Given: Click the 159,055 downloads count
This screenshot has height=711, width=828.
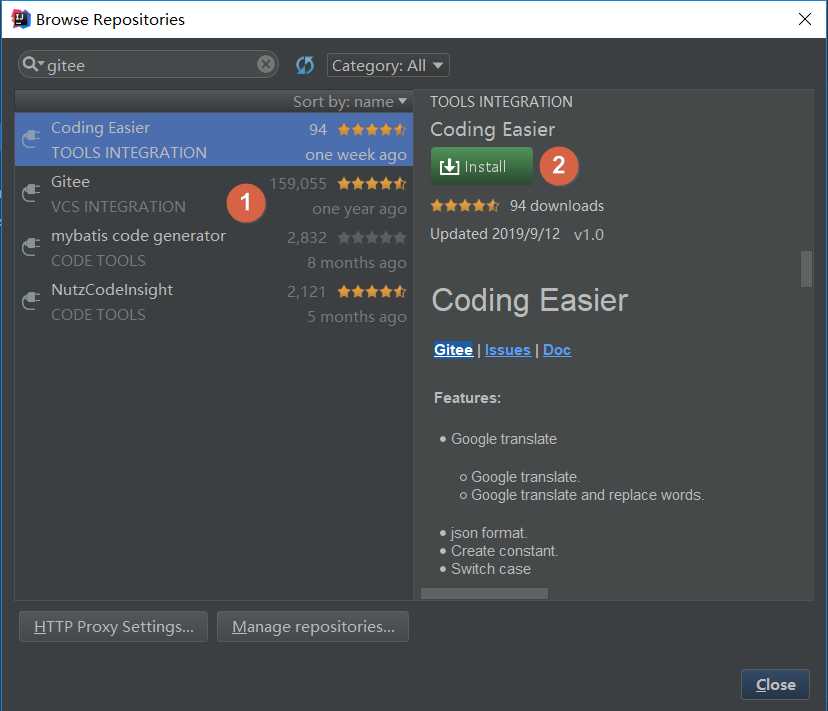Looking at the screenshot, I should point(298,184).
